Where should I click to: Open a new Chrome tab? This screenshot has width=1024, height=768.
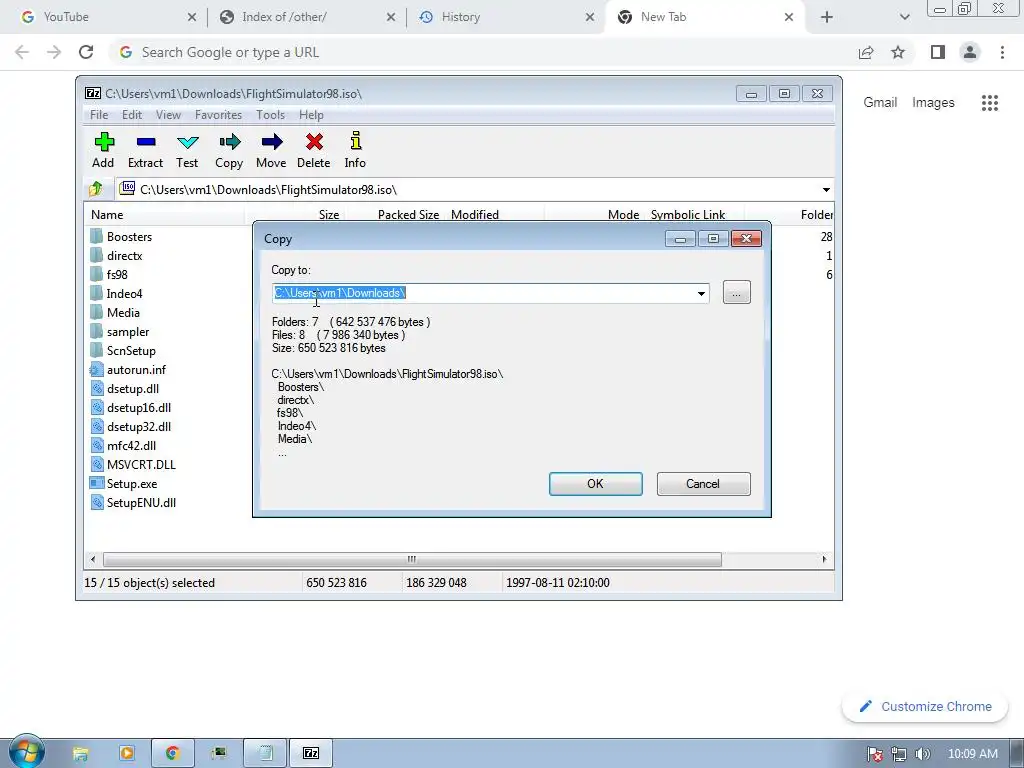point(827,17)
